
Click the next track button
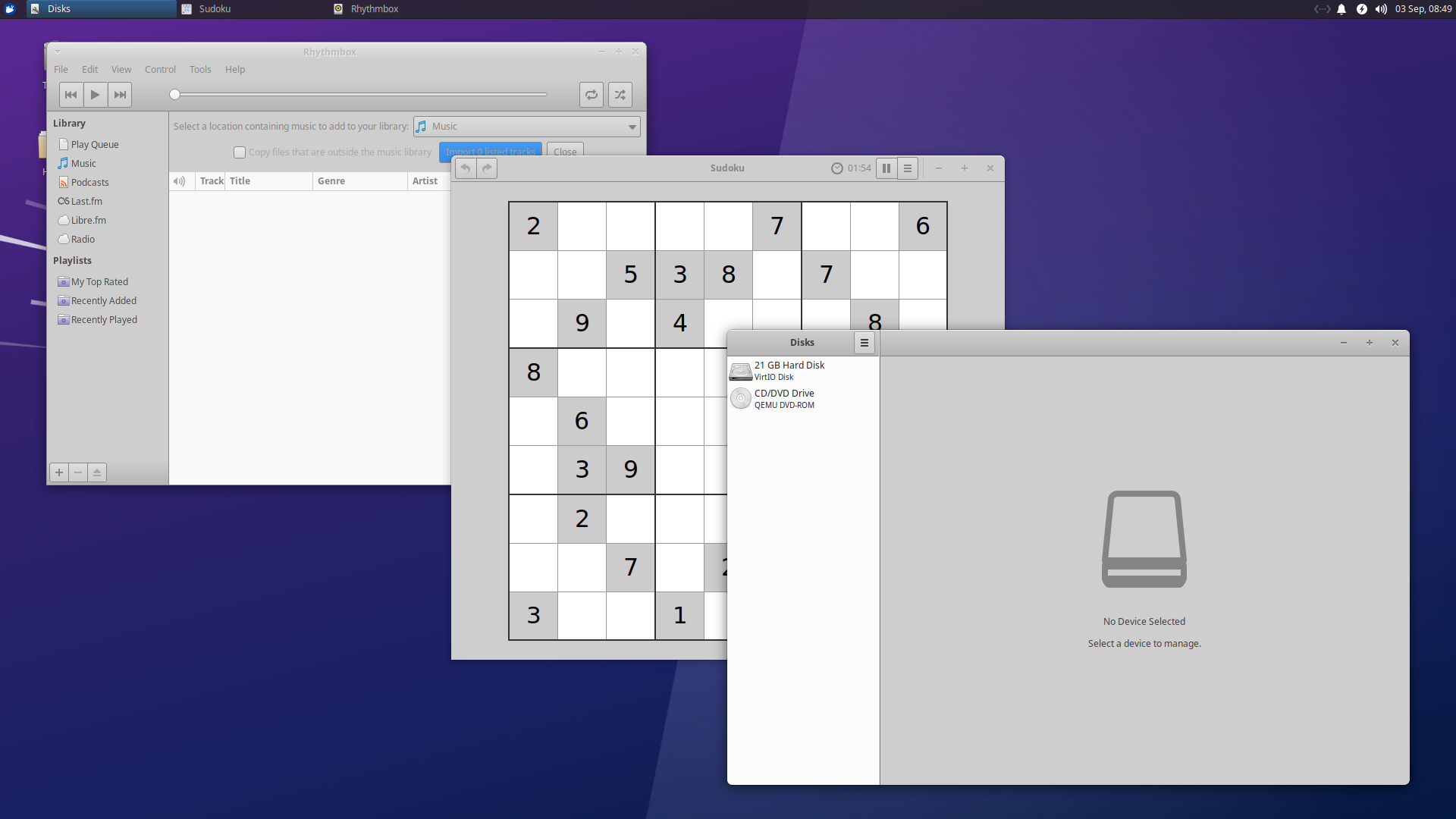coord(119,94)
